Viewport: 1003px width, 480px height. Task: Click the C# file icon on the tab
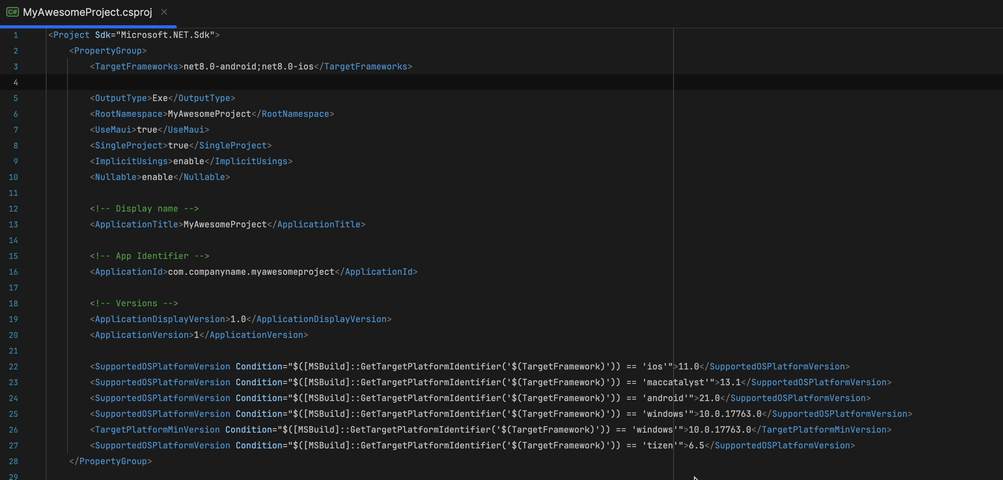pyautogui.click(x=12, y=12)
